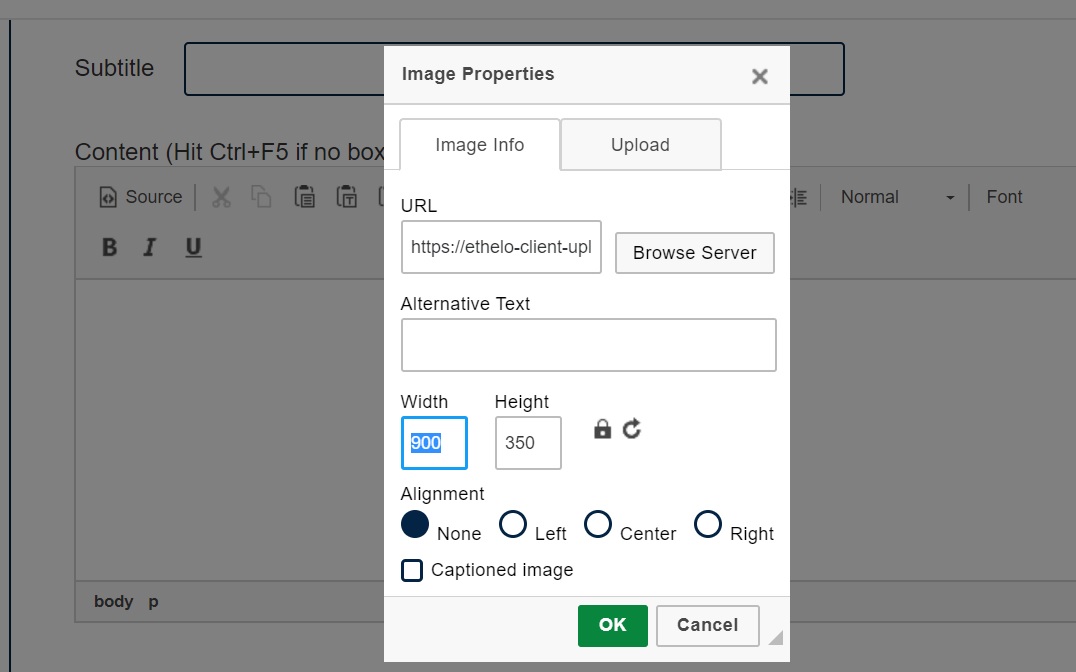Click the Paste clipboard icon
This screenshot has width=1076, height=672.
(305, 197)
